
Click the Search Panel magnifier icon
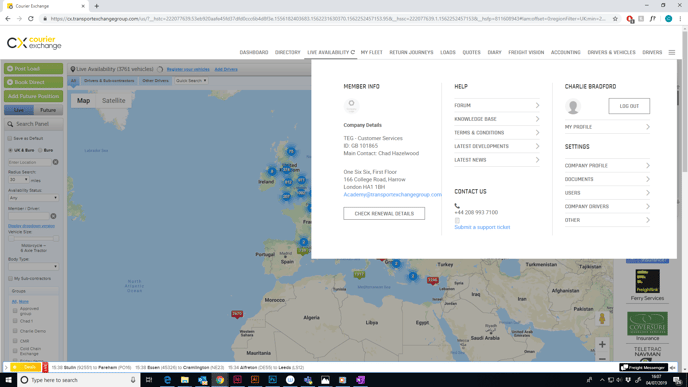pyautogui.click(x=10, y=124)
